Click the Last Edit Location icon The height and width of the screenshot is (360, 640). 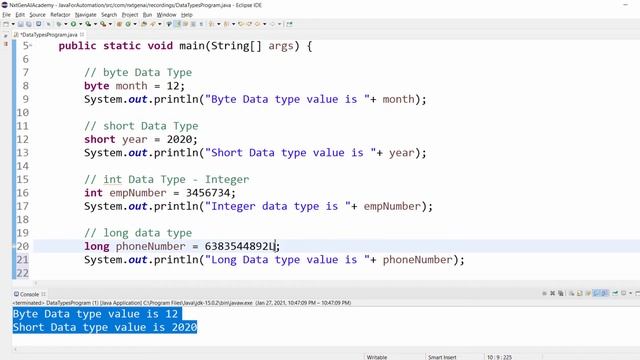[x=241, y=24]
